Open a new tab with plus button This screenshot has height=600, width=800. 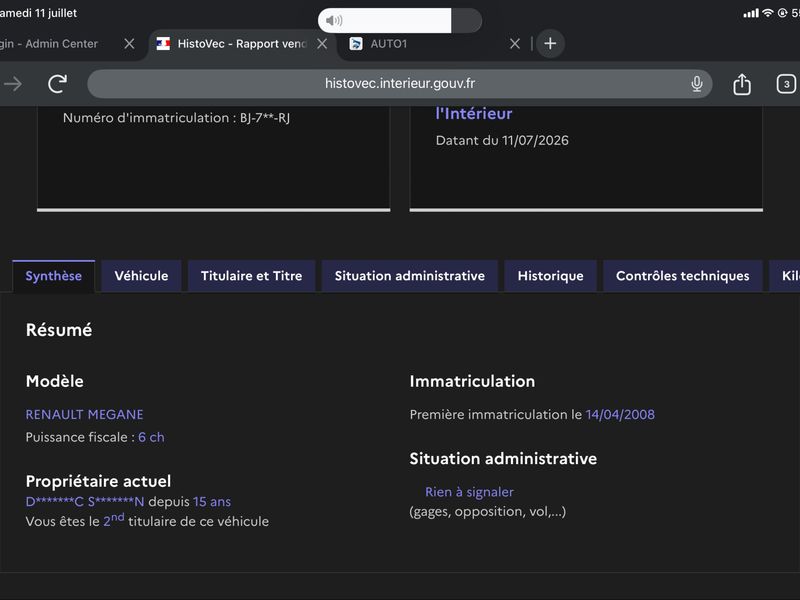click(550, 44)
